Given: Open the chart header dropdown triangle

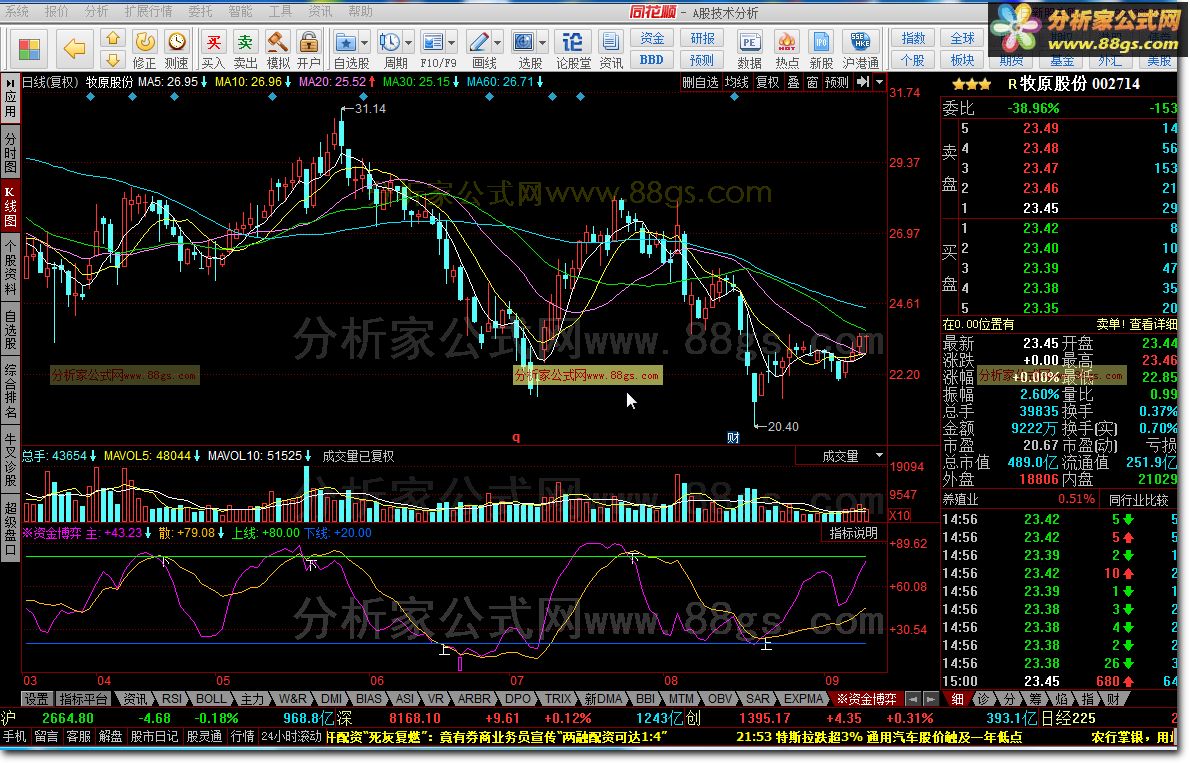Looking at the screenshot, I should click(880, 82).
